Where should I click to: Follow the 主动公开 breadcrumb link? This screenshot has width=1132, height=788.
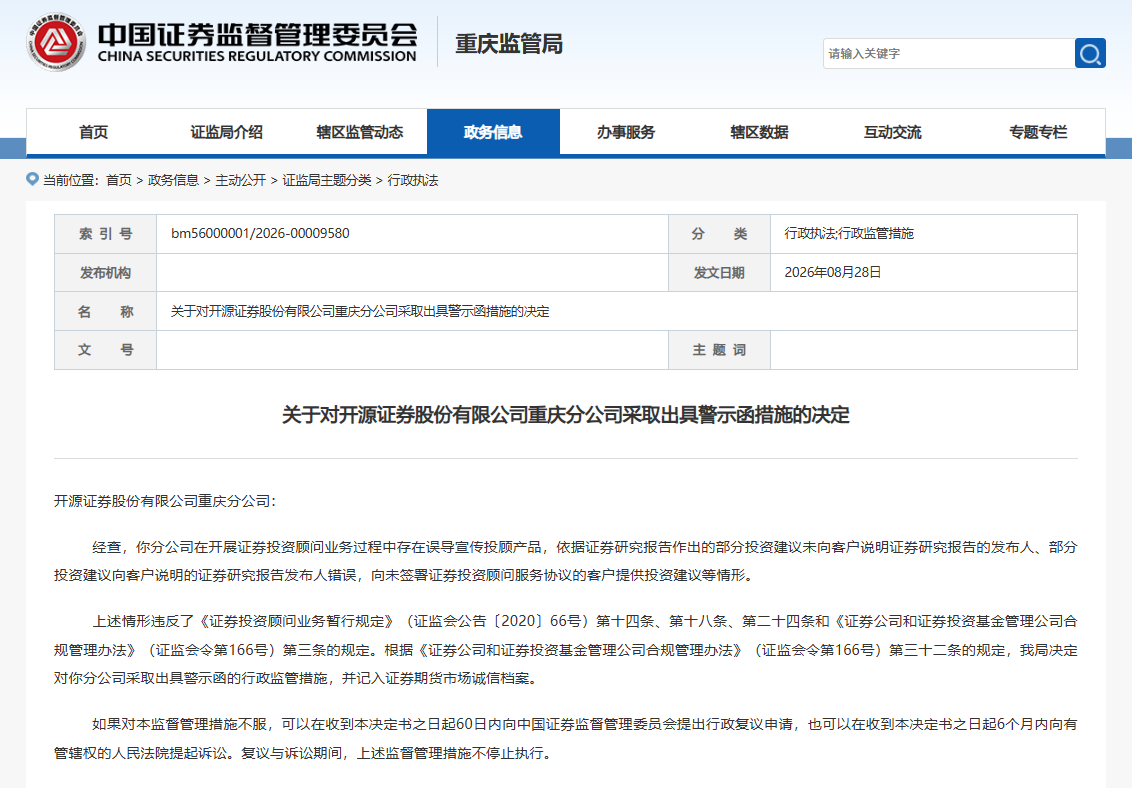point(240,180)
